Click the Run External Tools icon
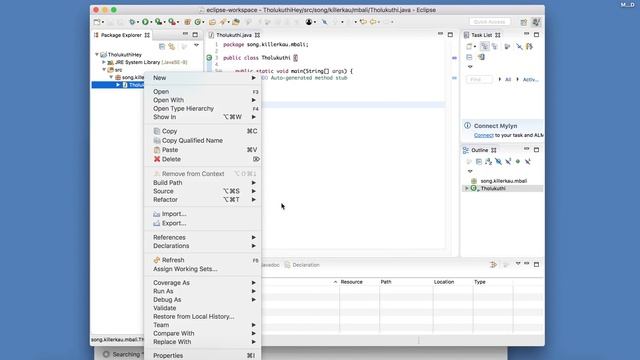This screenshot has height=360, width=640. click(172, 22)
